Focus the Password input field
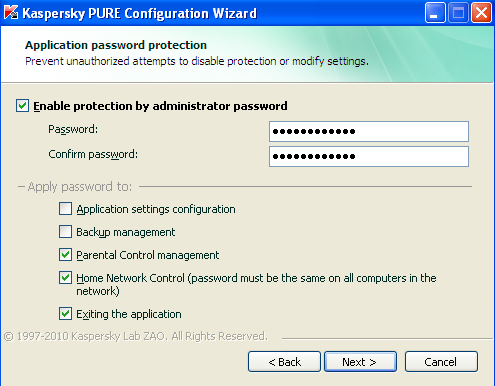Viewport: 495px width, 386px height. (369, 131)
